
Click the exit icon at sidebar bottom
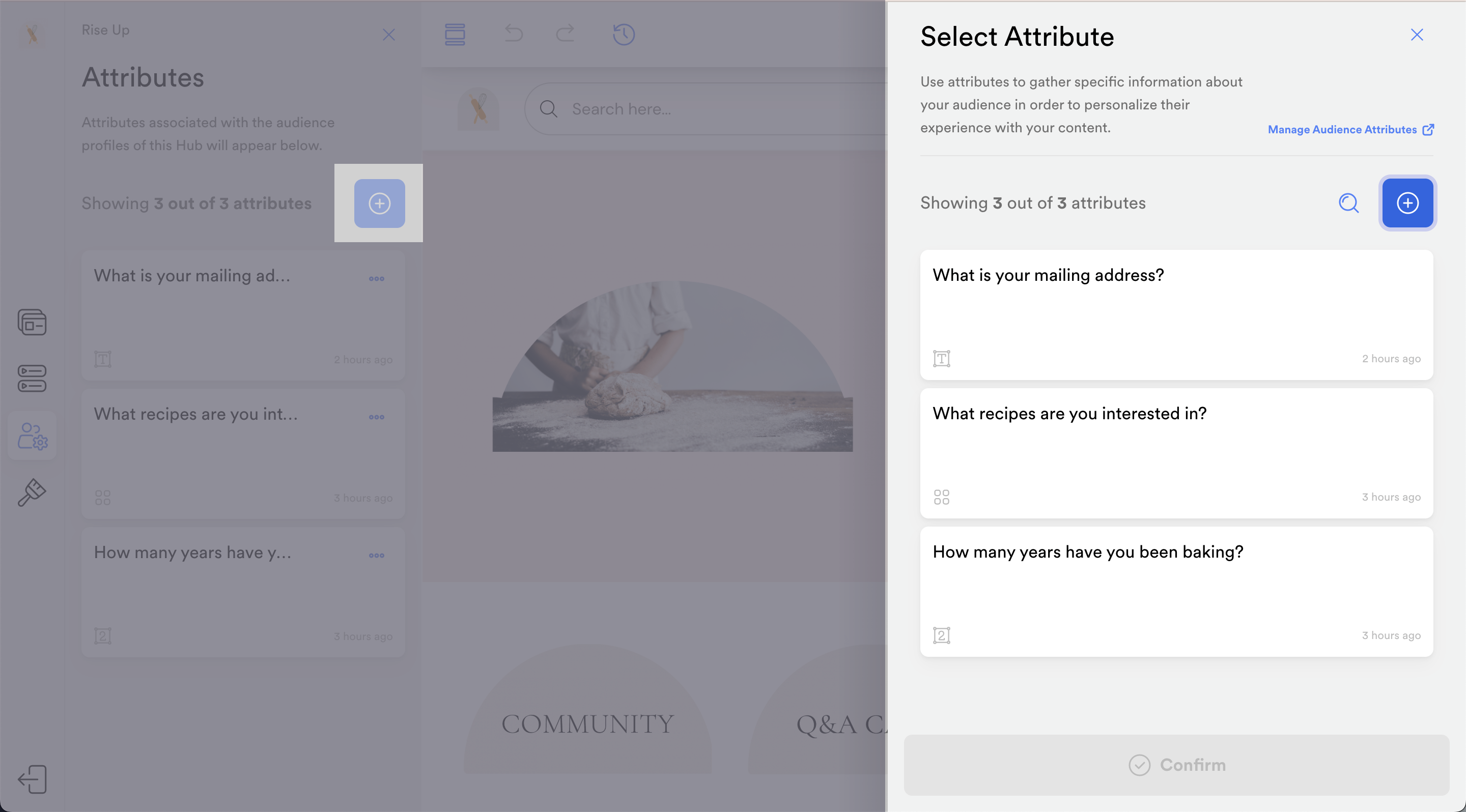[x=32, y=779]
